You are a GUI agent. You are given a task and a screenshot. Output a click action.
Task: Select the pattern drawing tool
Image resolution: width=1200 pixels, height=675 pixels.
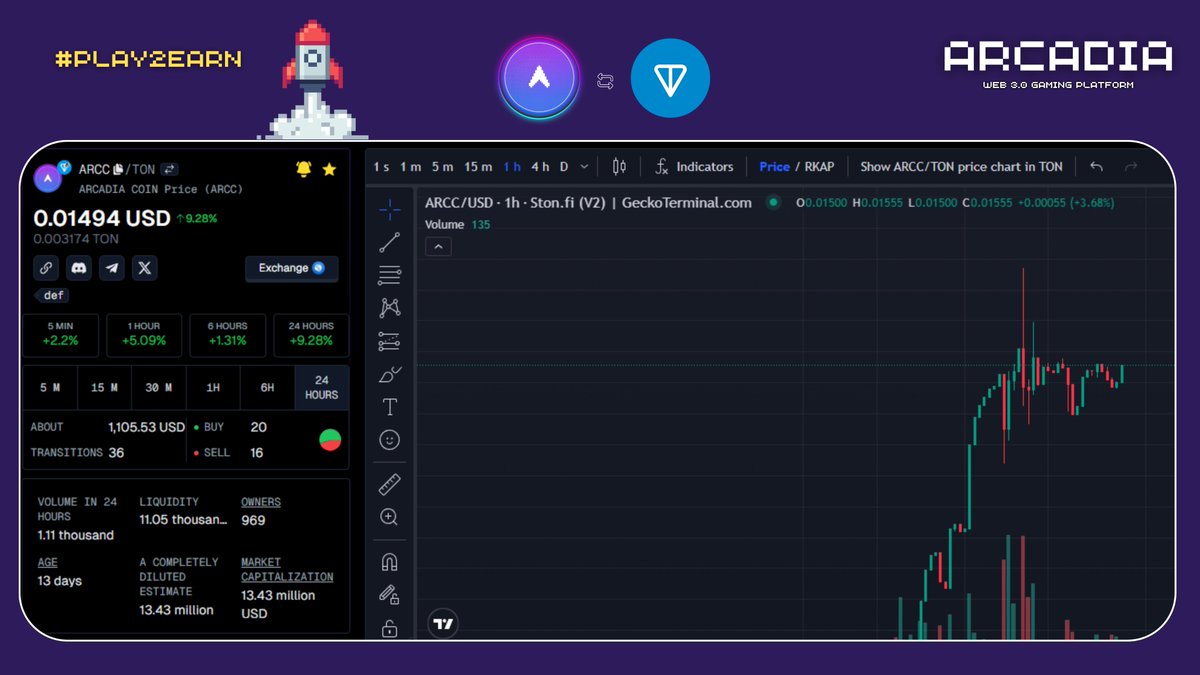click(x=390, y=308)
